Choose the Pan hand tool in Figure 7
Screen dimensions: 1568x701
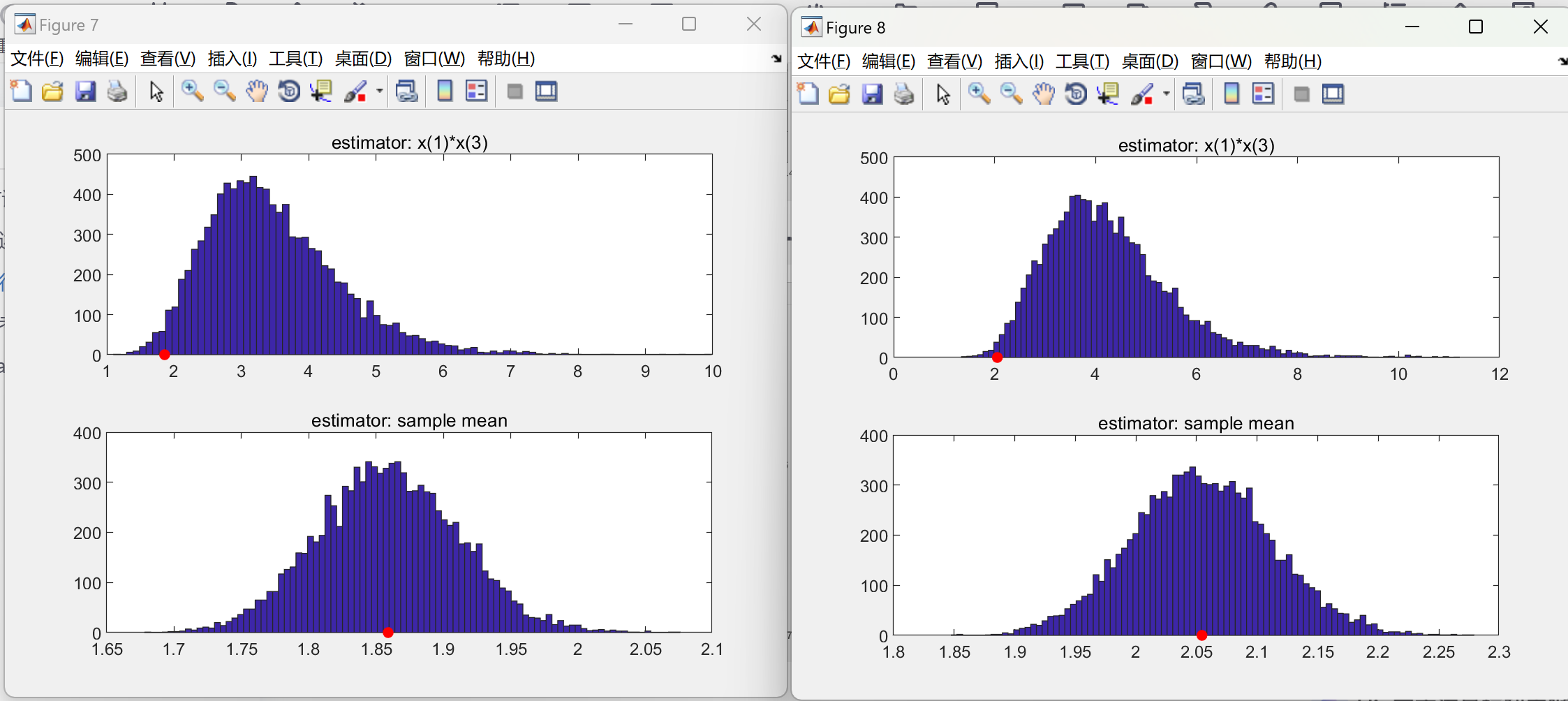[256, 91]
